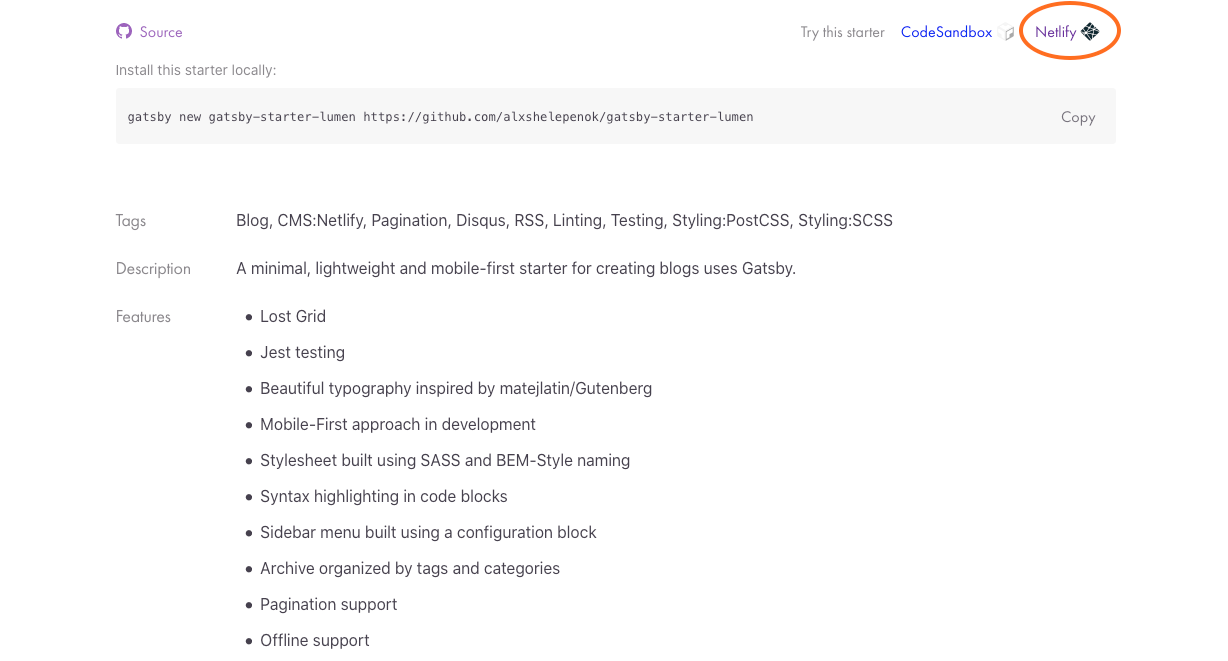Click the Tags label
The width and height of the screenshot is (1228, 661).
[x=131, y=221]
